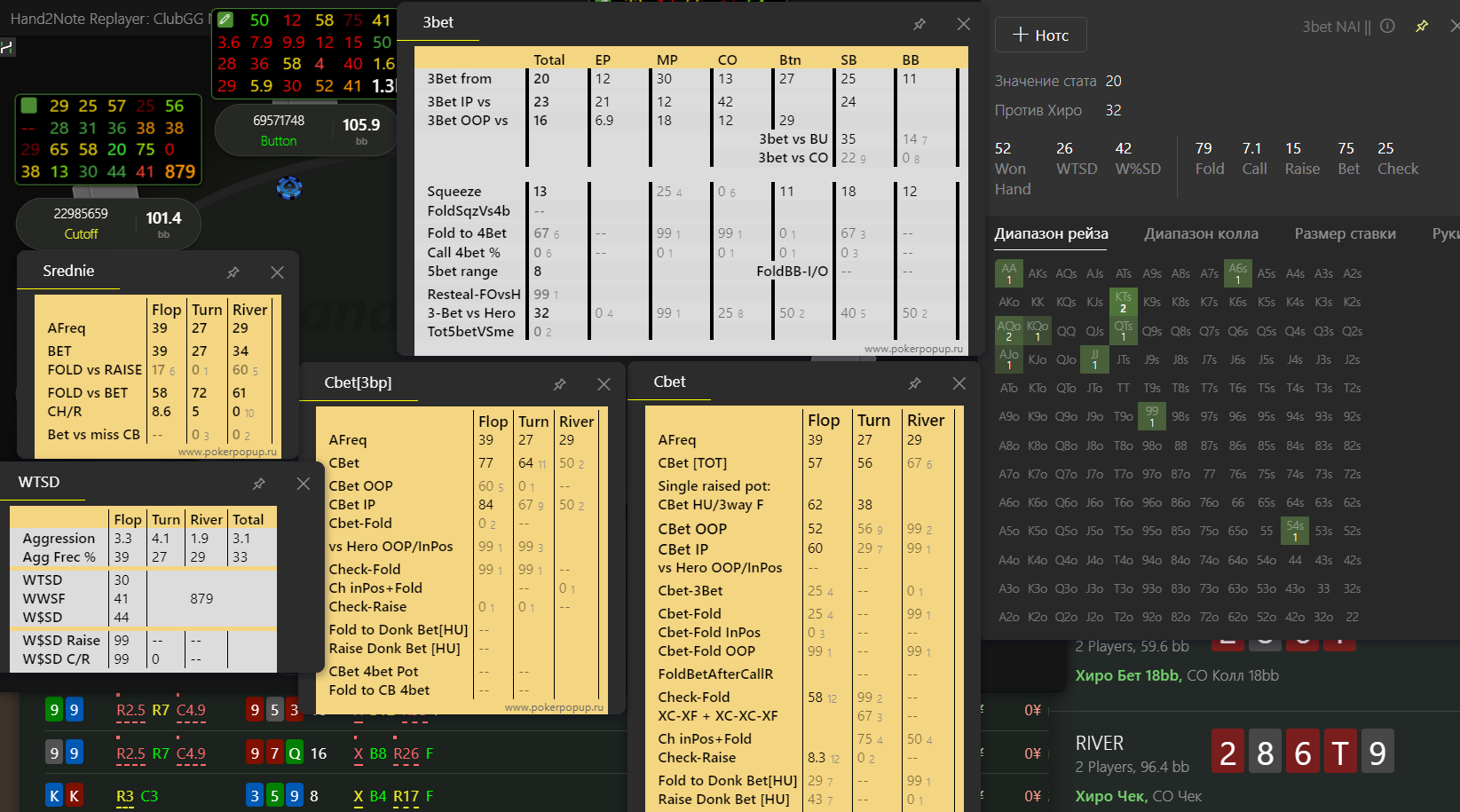This screenshot has height=812, width=1460.
Task: Click 'FoldBetAfterCallR' row in Cbet popup
Action: pyautogui.click(x=715, y=674)
